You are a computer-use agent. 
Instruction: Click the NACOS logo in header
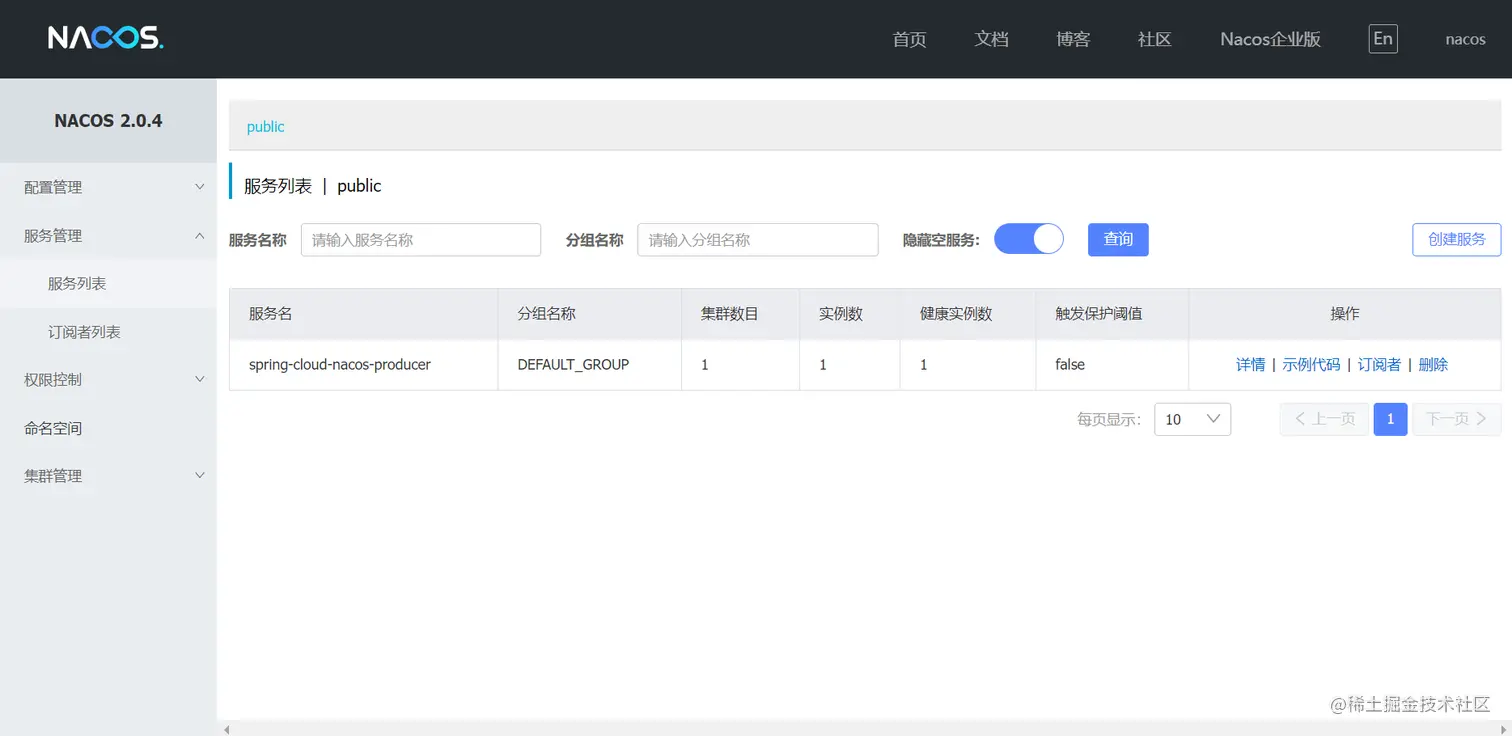(105, 38)
